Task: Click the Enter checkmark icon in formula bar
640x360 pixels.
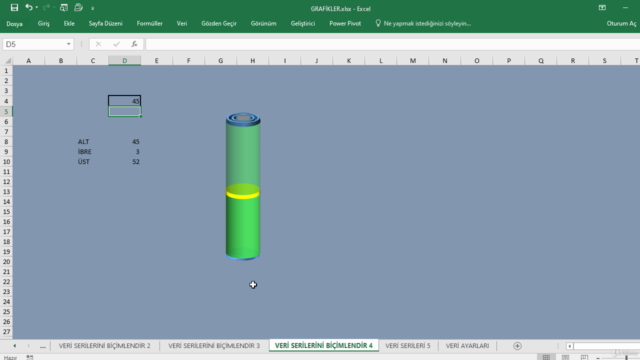Action: tap(117, 44)
